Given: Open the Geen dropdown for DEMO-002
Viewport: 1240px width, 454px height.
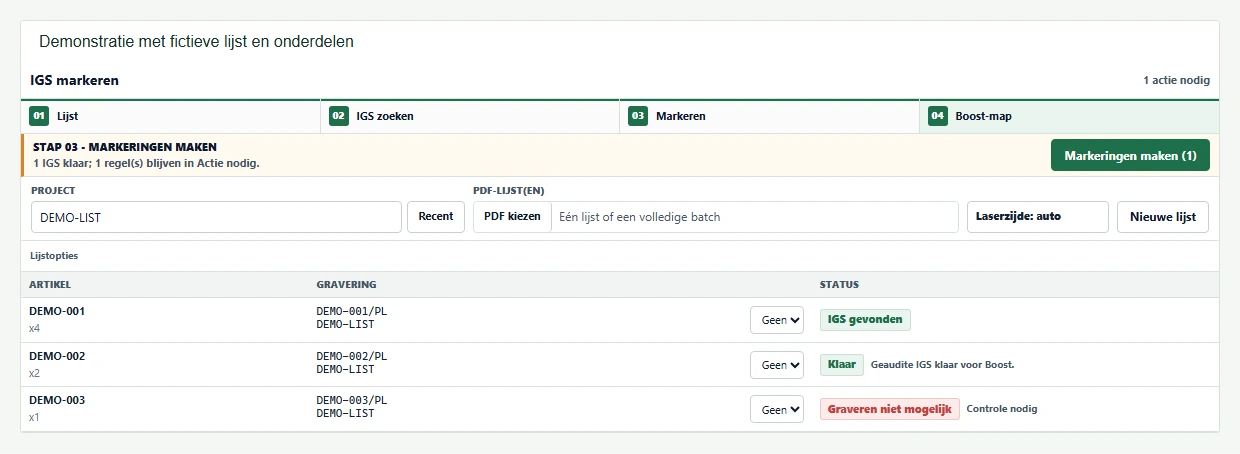Looking at the screenshot, I should tap(777, 365).
